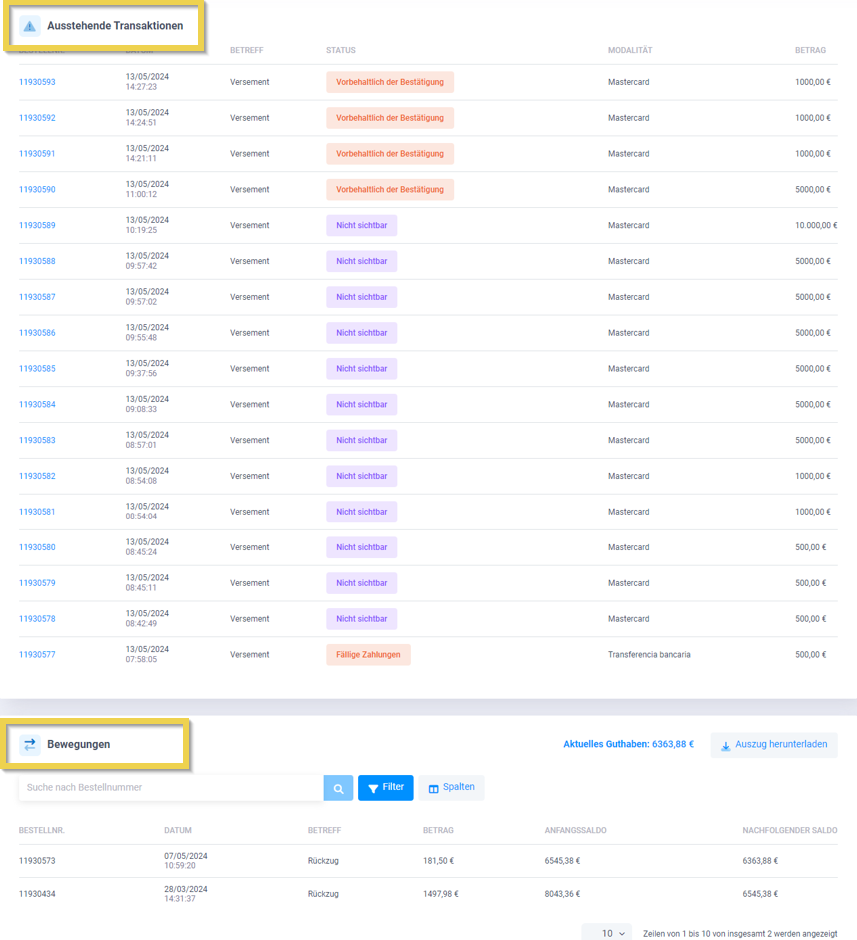Click the warning icon beside Ausstehende Transaktionen
Viewport: 857px width, 940px height.
click(x=30, y=26)
